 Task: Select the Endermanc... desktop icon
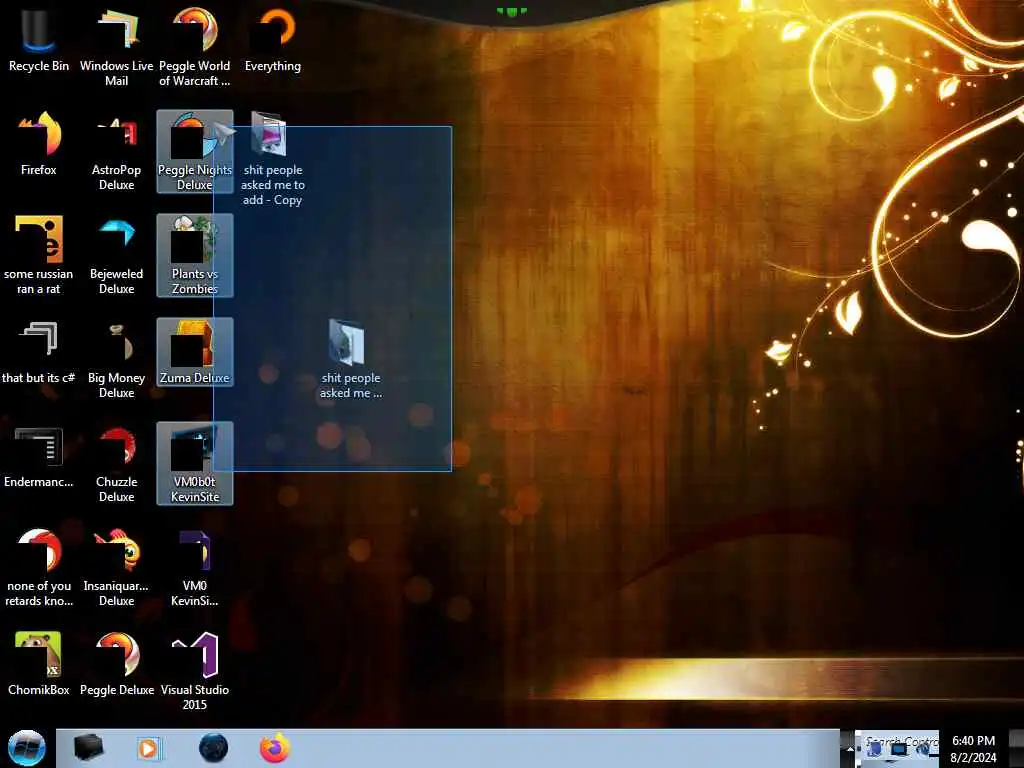pyautogui.click(x=39, y=457)
